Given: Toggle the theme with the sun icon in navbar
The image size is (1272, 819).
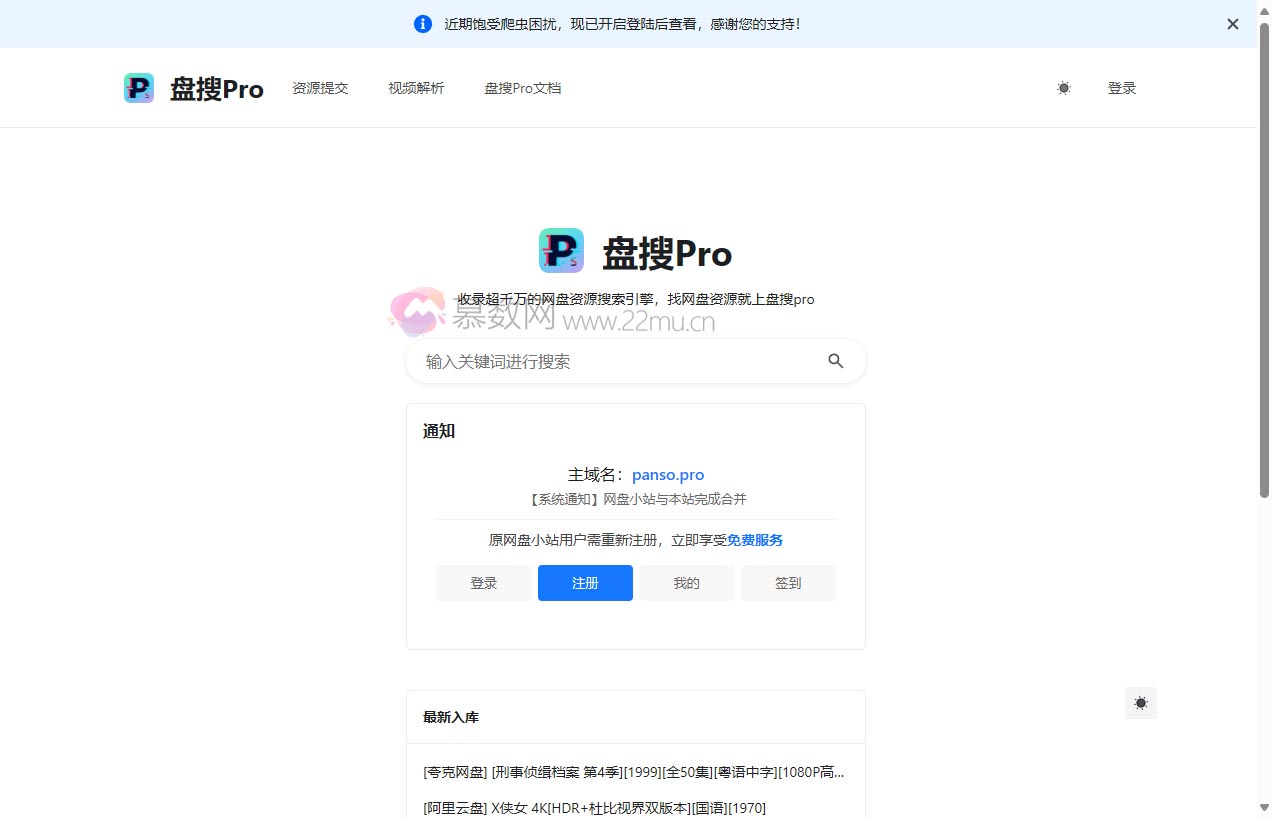Looking at the screenshot, I should [x=1063, y=88].
